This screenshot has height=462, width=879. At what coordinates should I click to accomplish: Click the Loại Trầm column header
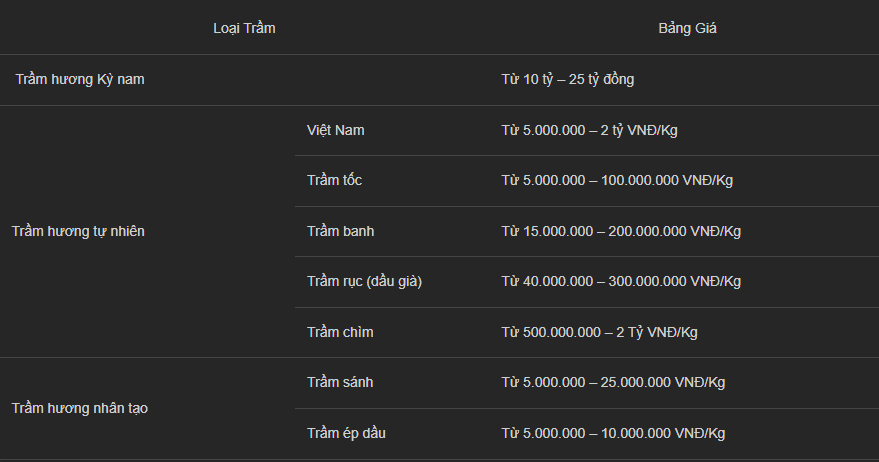244,28
